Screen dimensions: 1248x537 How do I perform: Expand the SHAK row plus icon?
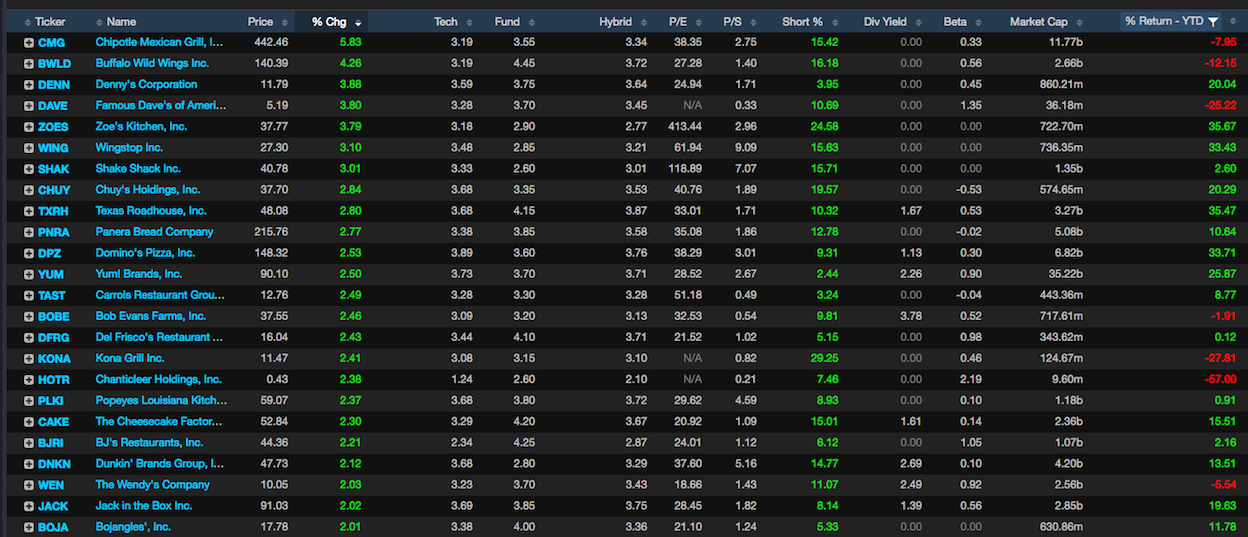point(29,168)
